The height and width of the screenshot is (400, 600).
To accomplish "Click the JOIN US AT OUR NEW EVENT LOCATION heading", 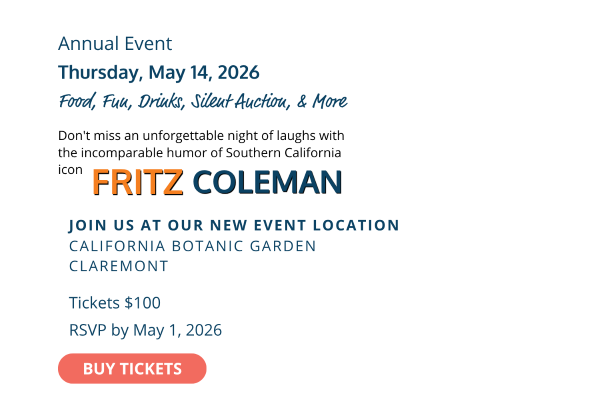I will pyautogui.click(x=234, y=226).
